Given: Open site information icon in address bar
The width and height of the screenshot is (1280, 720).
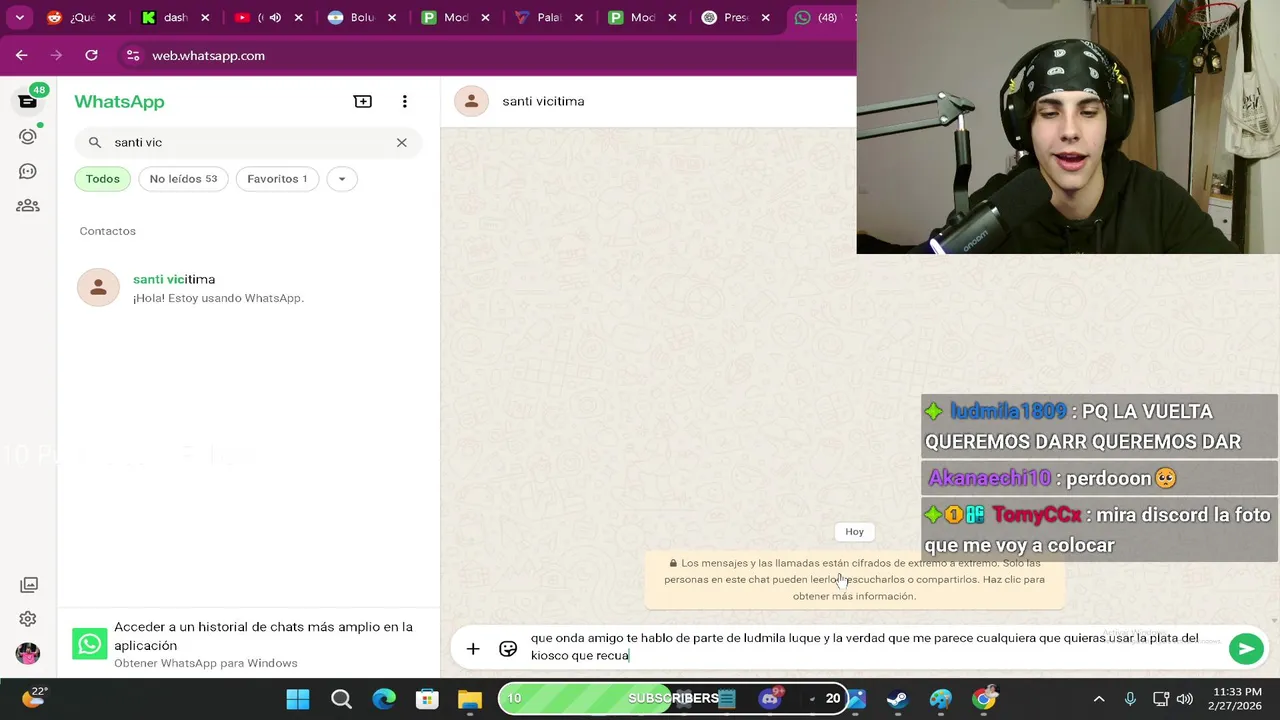Looking at the screenshot, I should [x=133, y=55].
